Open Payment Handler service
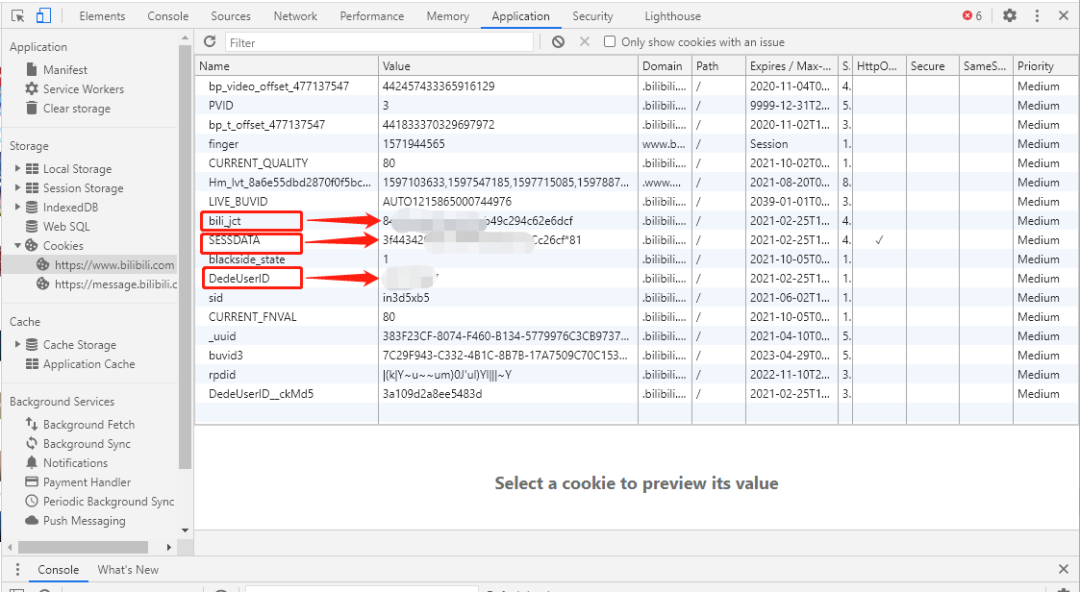The image size is (1080, 592). tap(87, 482)
